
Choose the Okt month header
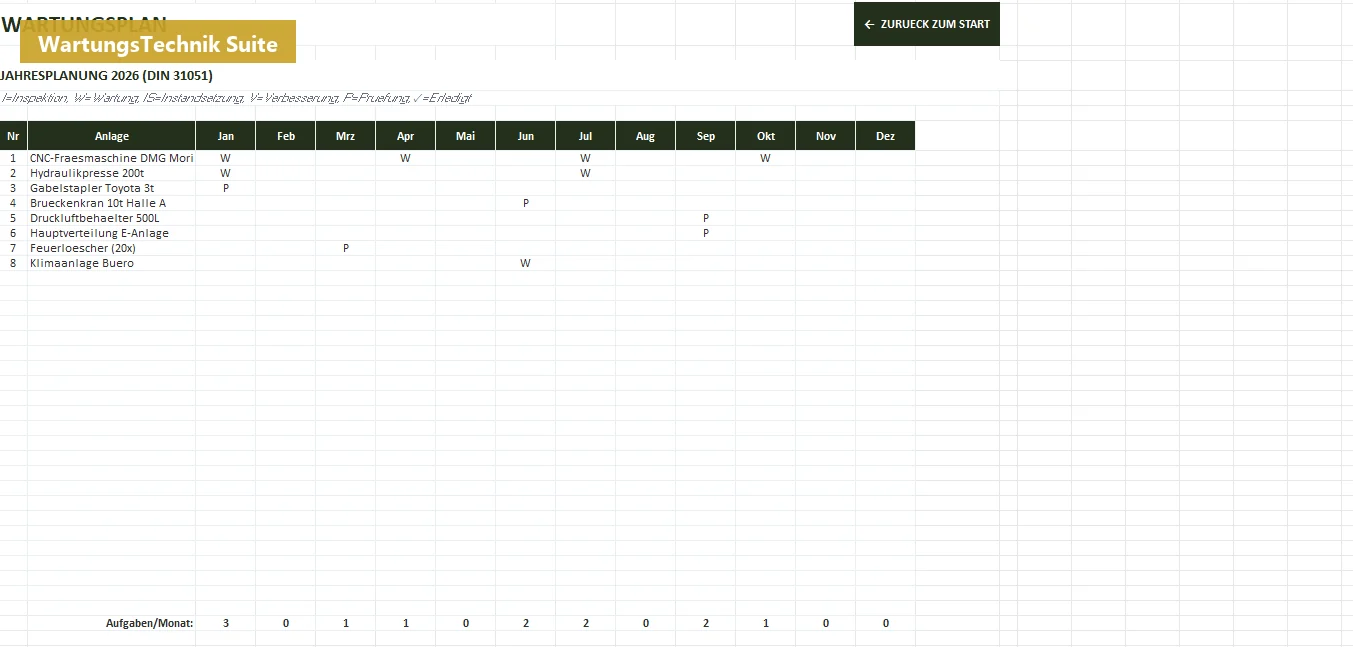pyautogui.click(x=766, y=136)
